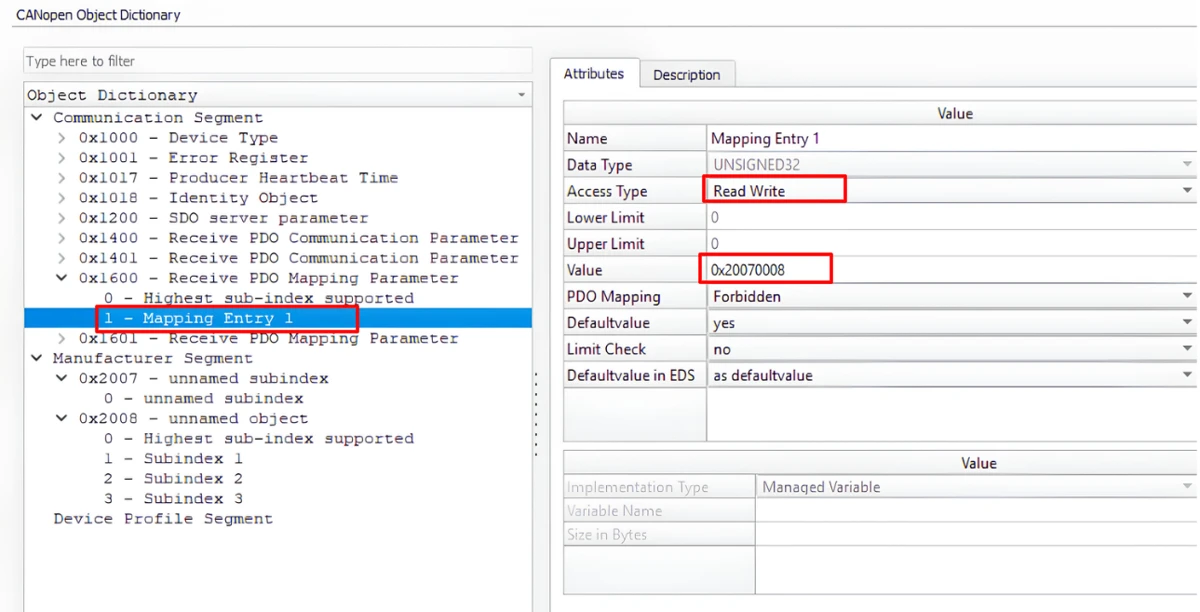Click the 'Defaultvalue in EDS' property label

pos(631,375)
